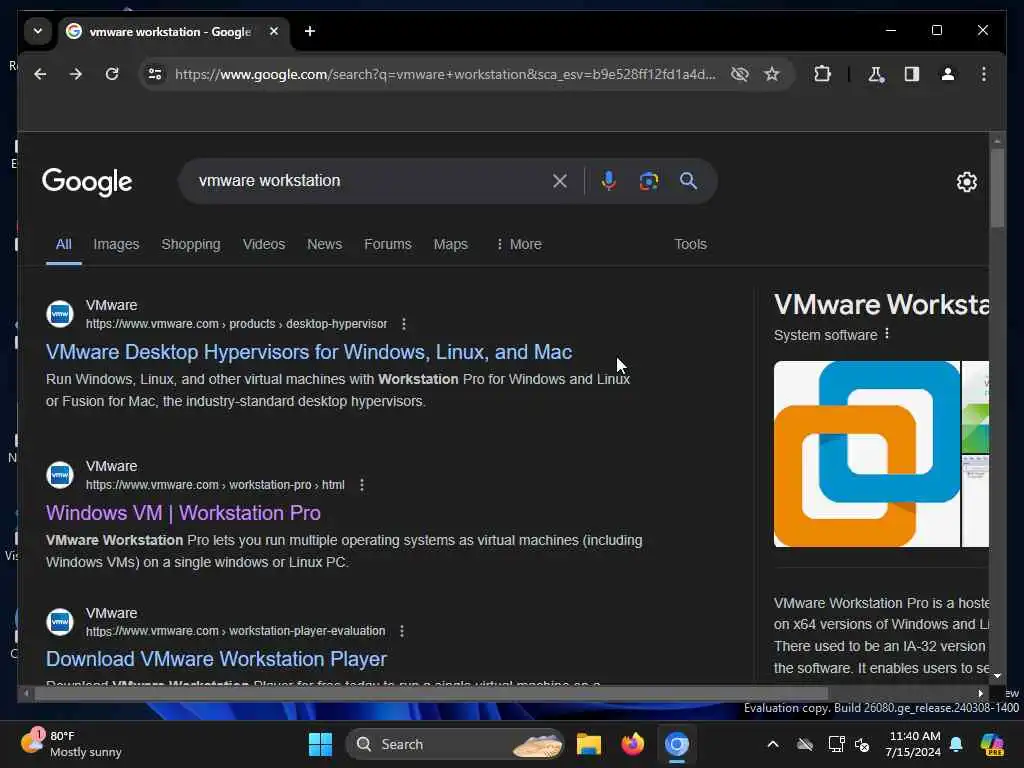Viewport: 1024px width, 768px height.
Task: Submit search with magnifier icon
Action: [688, 181]
